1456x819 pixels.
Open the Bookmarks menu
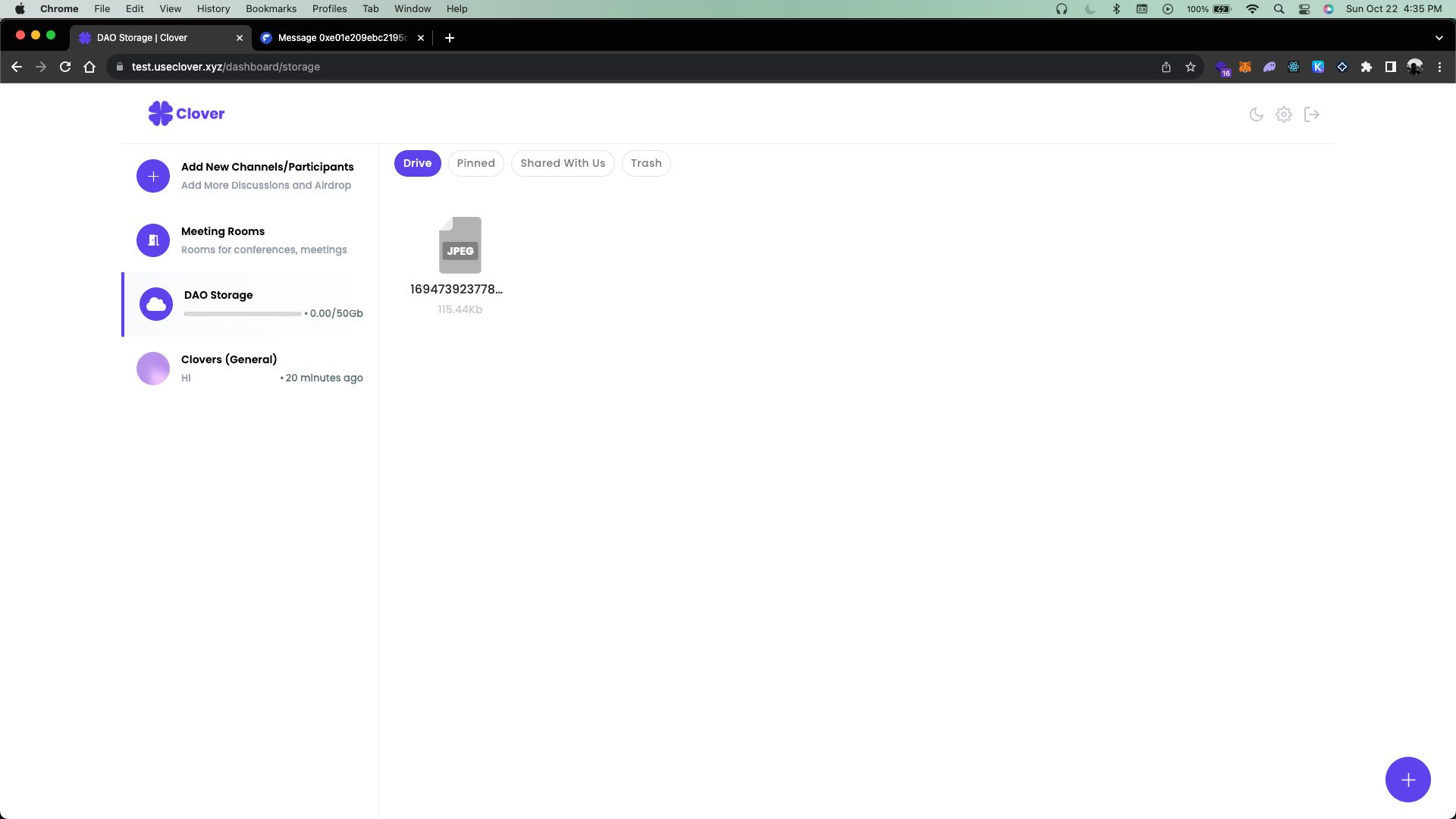click(271, 8)
